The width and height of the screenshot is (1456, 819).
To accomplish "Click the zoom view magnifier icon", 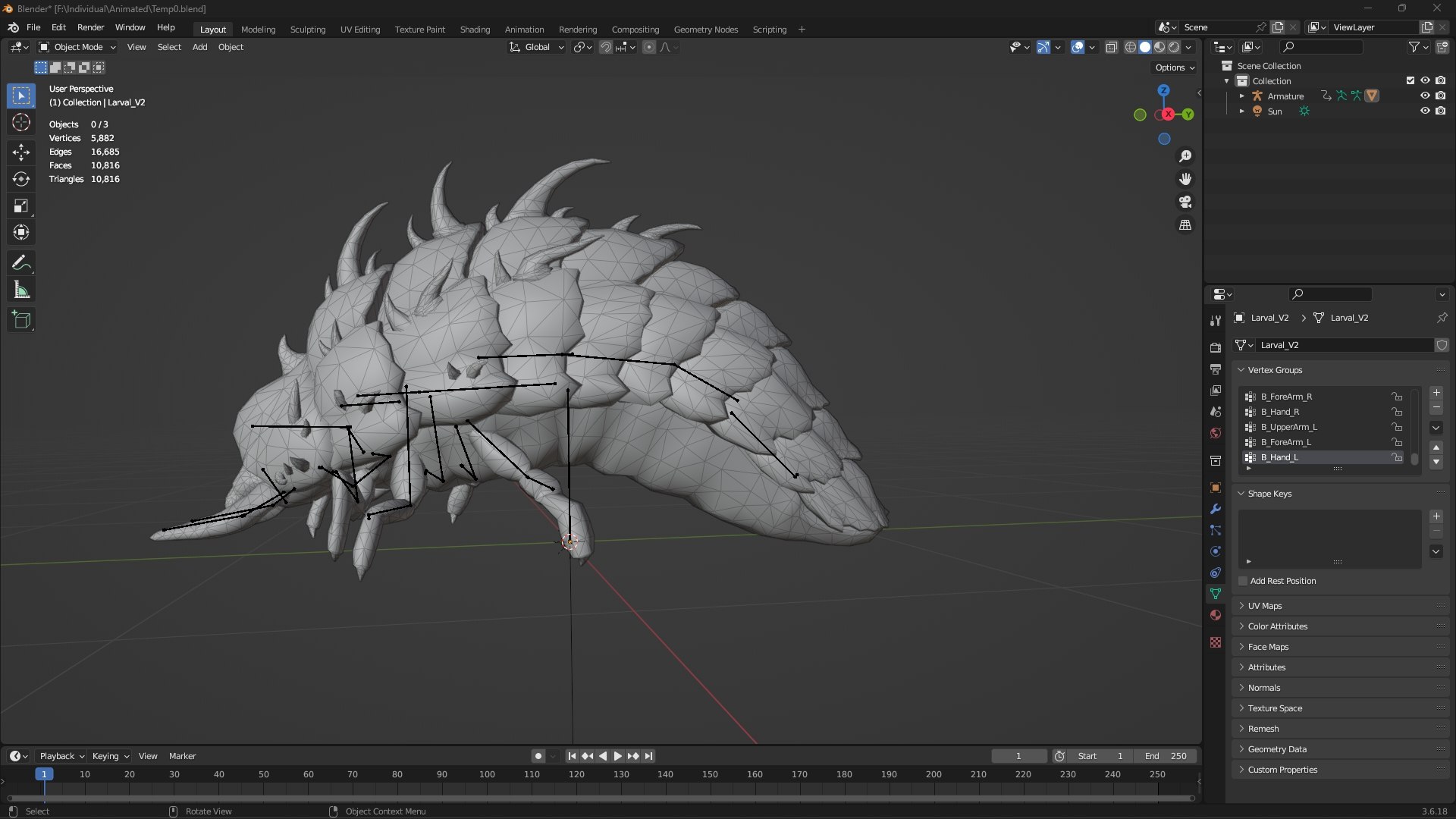I will pos(1185,156).
